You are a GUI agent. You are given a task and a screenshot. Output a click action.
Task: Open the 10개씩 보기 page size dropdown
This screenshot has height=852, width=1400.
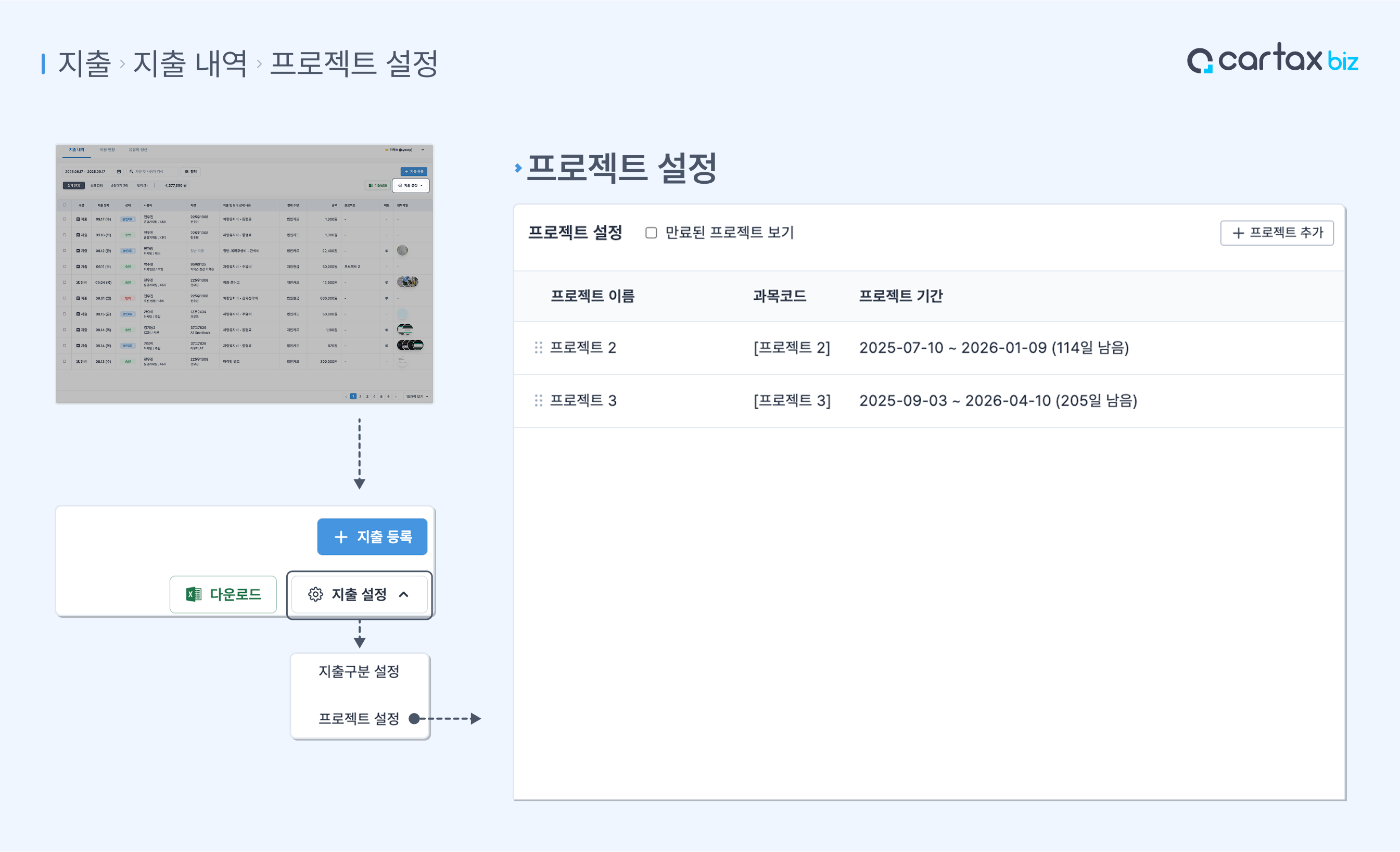(416, 396)
